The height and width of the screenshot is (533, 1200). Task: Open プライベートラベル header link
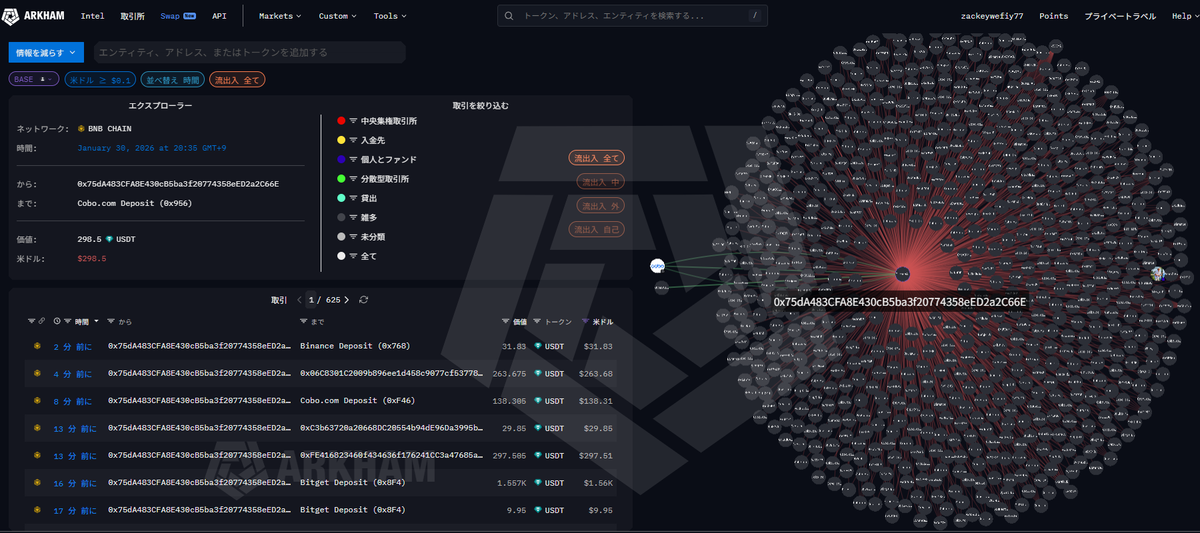pyautogui.click(x=1119, y=16)
